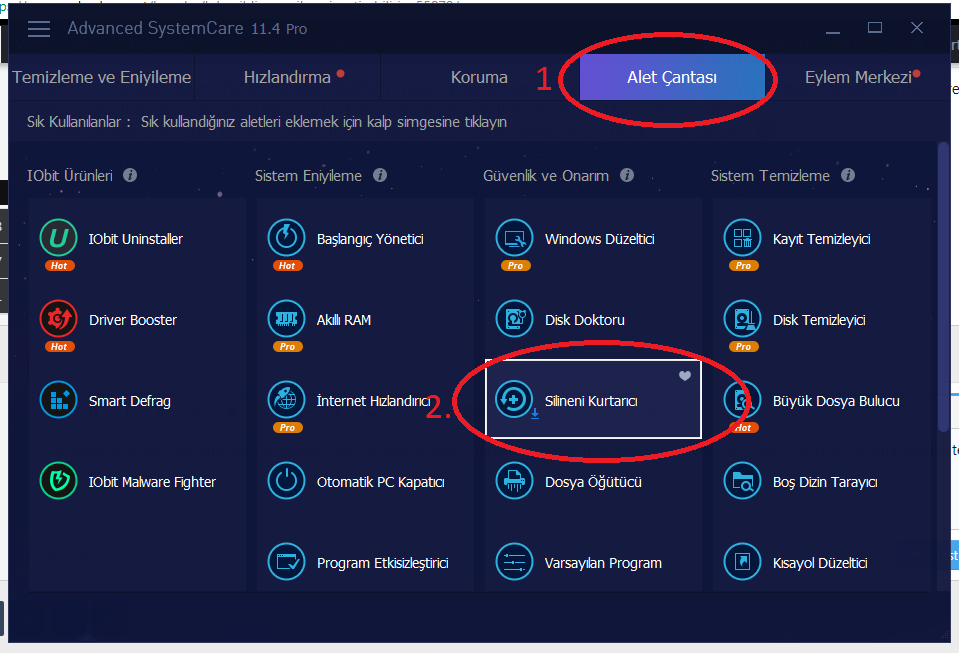Click the Disk Temizleyici label
This screenshot has height=653, width=959.
point(819,320)
